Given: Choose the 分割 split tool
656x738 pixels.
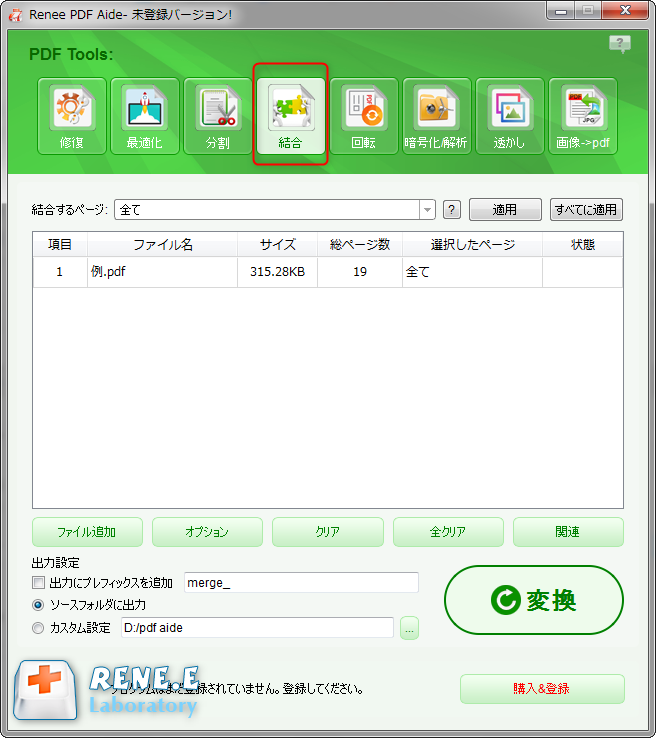Looking at the screenshot, I should [x=218, y=116].
